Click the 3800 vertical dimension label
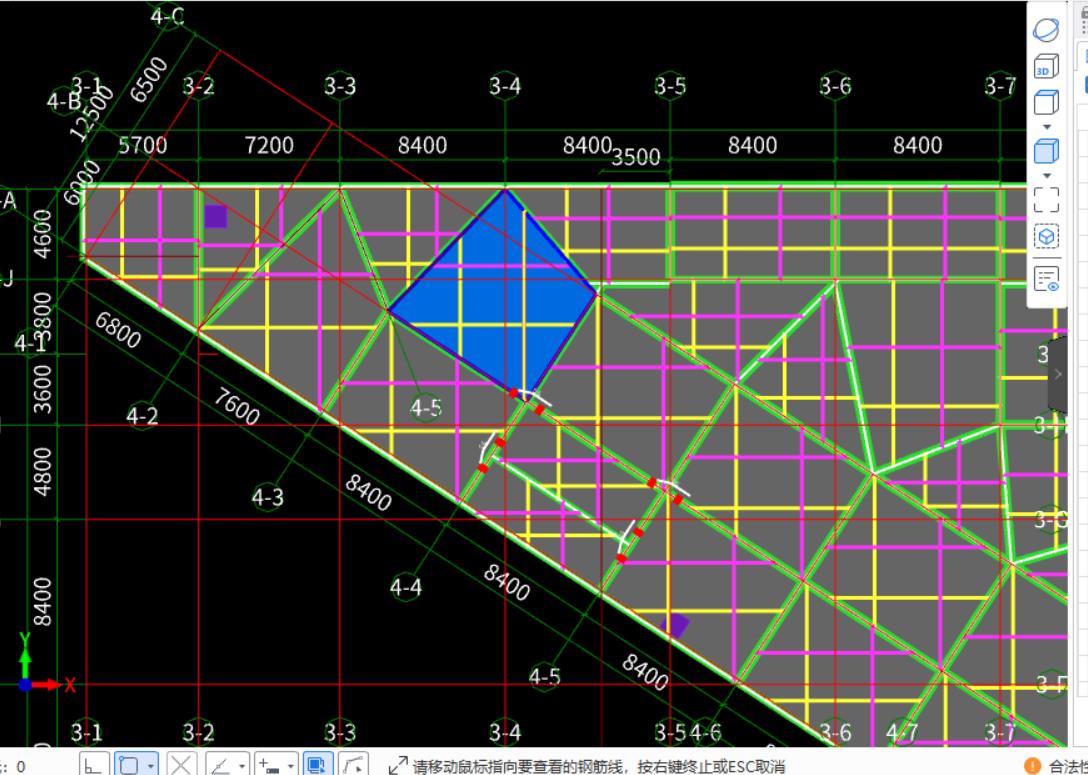Image resolution: width=1088 pixels, height=775 pixels. point(42,315)
